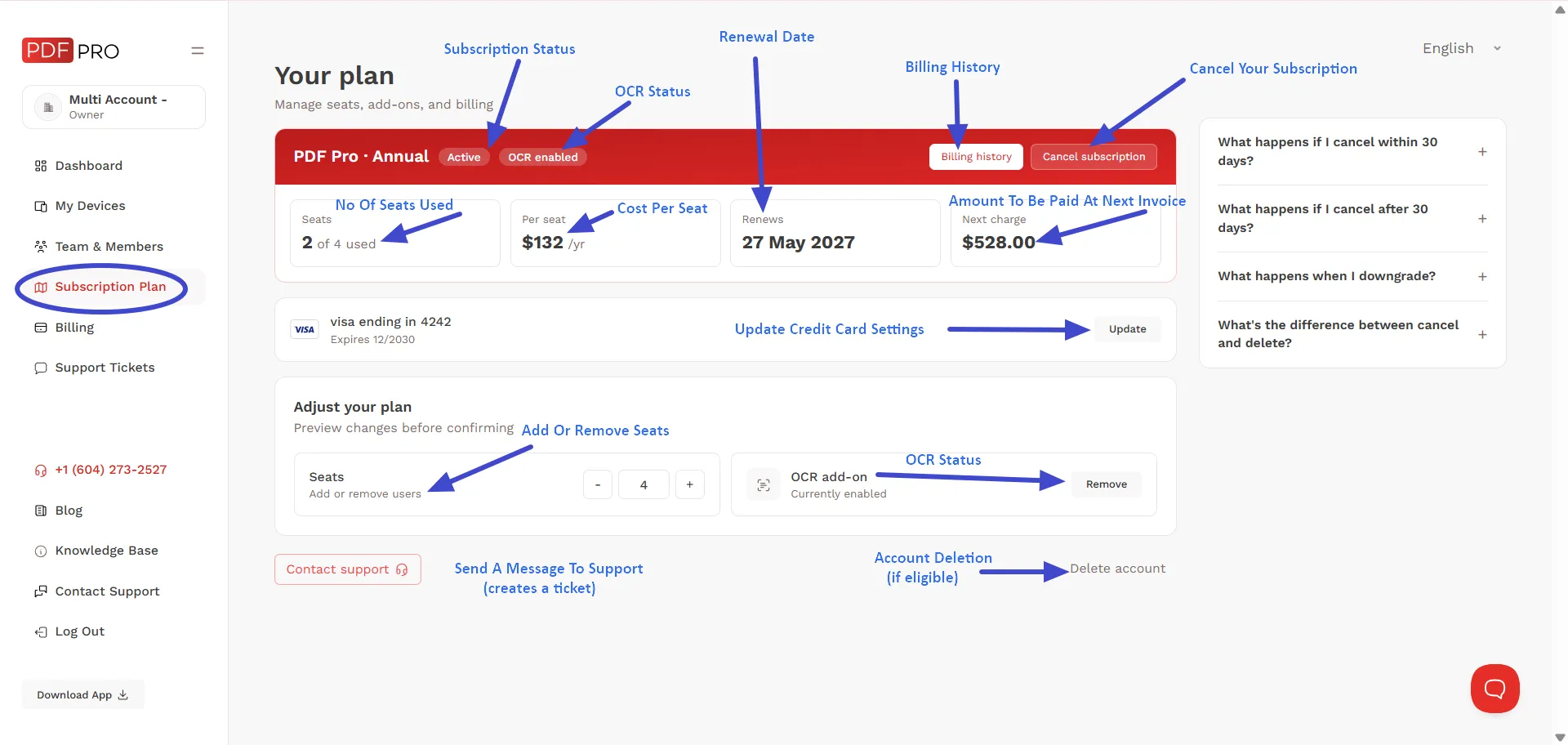Viewport: 1568px width, 745px height.
Task: Expand 'difference between cancel and delete' FAQ
Action: coord(1352,334)
